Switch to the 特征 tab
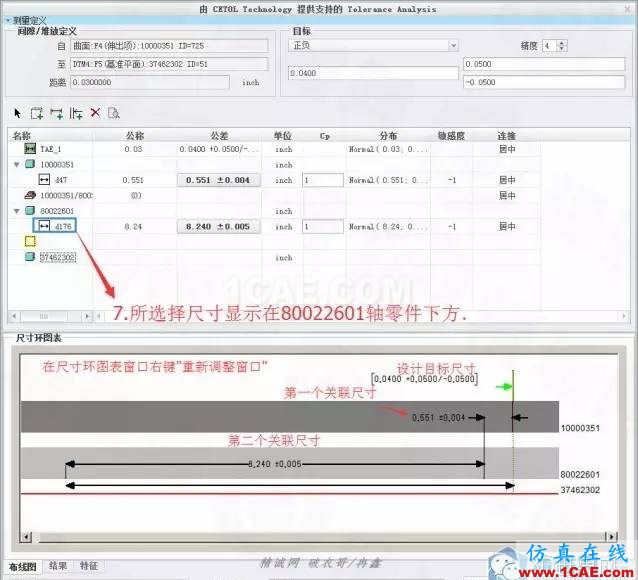 click(88, 566)
